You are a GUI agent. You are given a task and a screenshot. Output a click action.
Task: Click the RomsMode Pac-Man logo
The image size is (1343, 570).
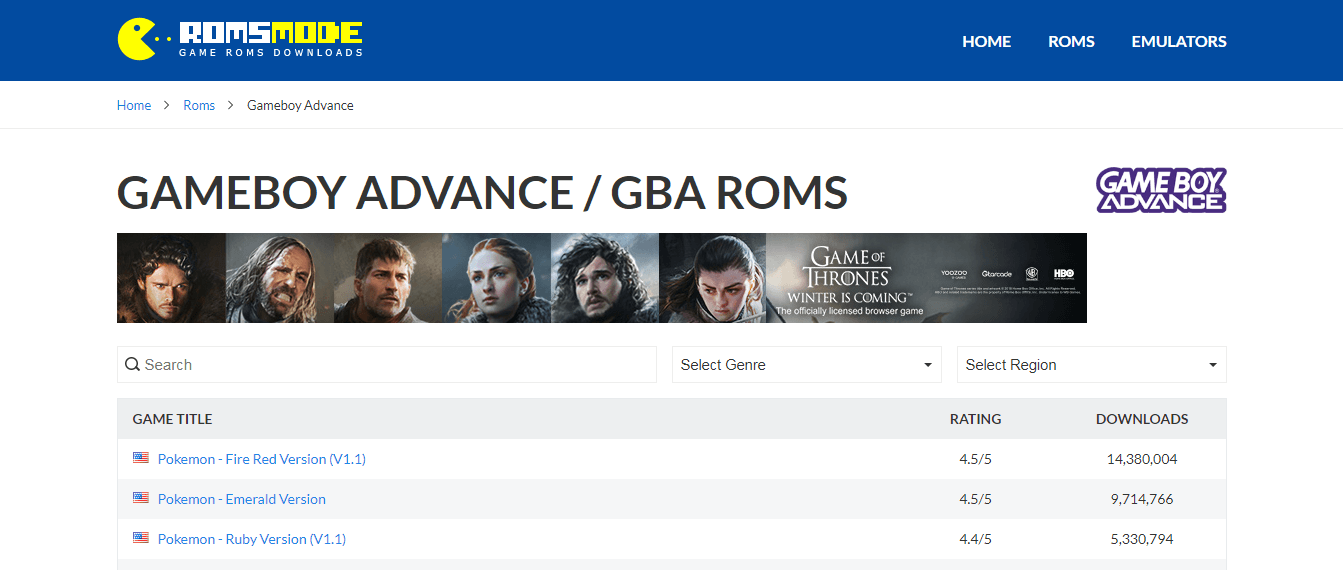pyautogui.click(x=240, y=39)
